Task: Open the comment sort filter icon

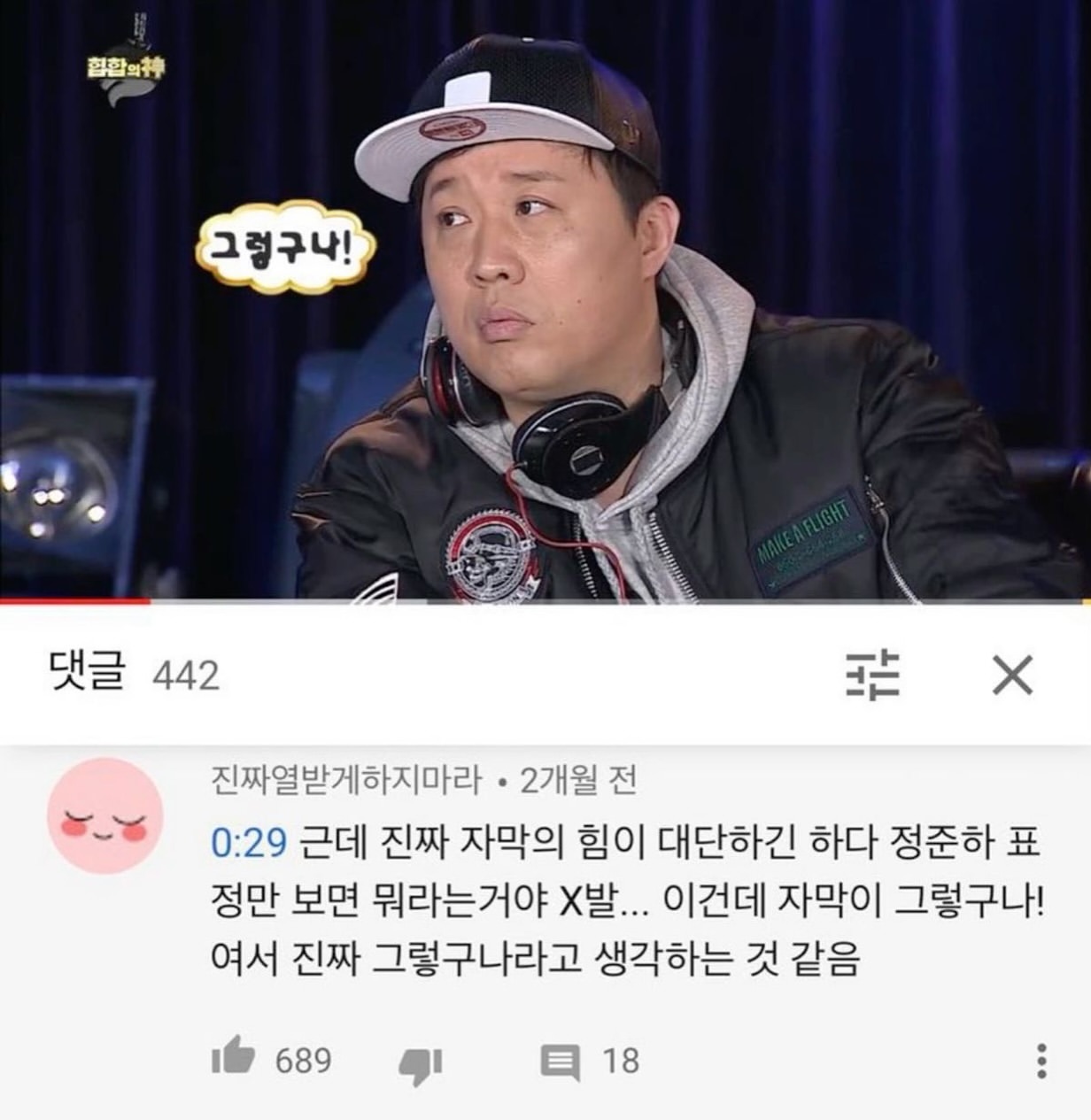Action: click(x=871, y=676)
